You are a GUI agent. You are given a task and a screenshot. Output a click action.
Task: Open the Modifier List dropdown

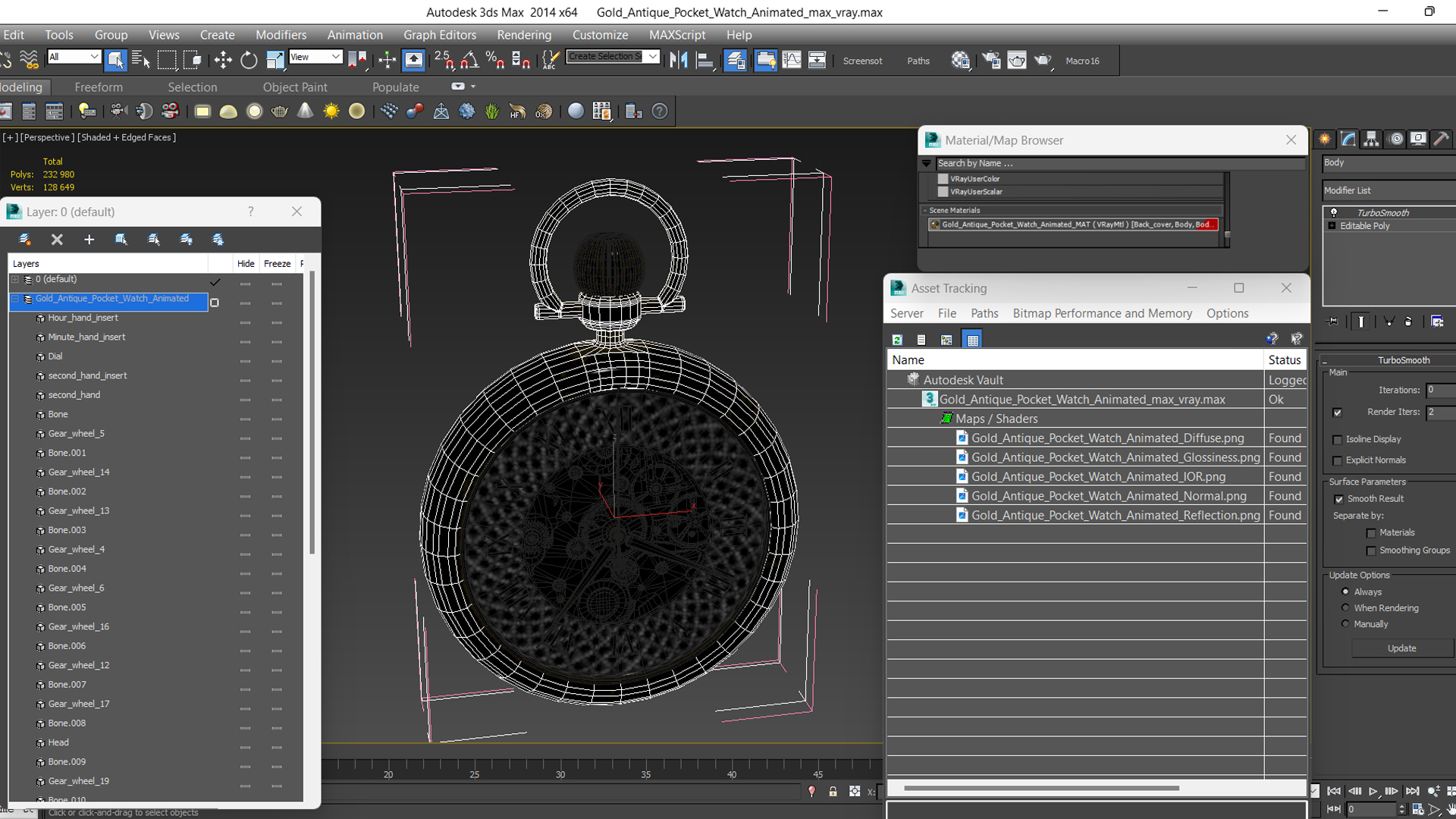click(1388, 190)
